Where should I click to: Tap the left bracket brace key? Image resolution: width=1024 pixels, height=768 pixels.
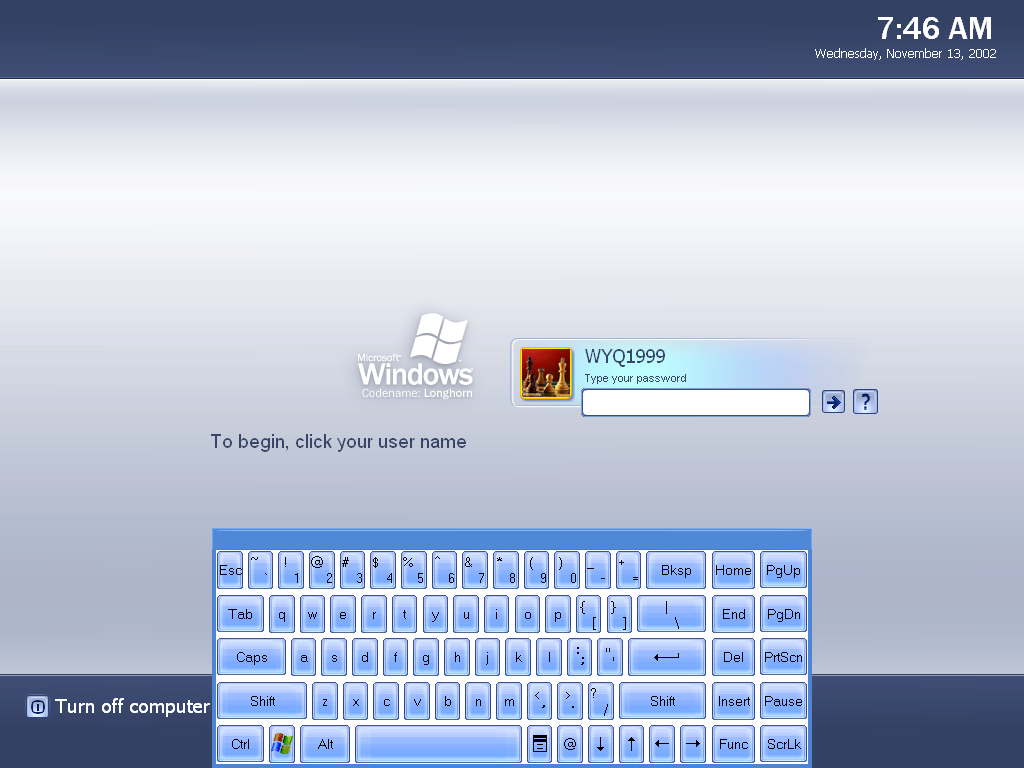coord(588,614)
